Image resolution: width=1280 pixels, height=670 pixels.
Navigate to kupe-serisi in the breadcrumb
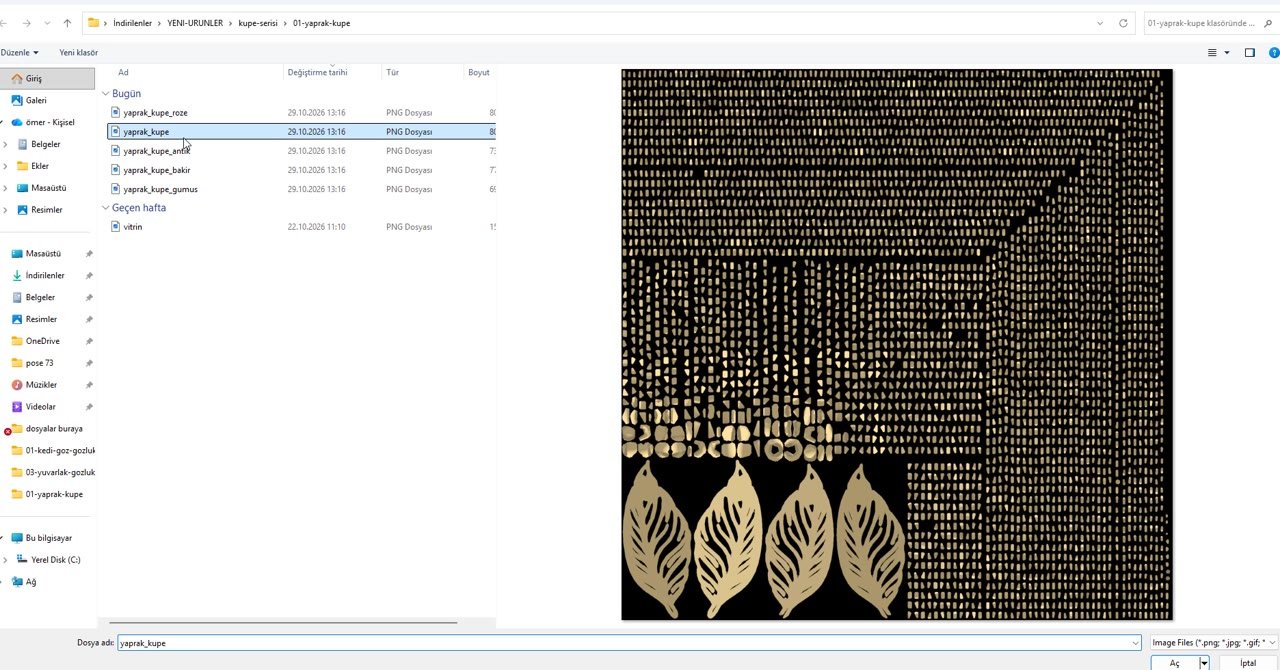(x=258, y=23)
